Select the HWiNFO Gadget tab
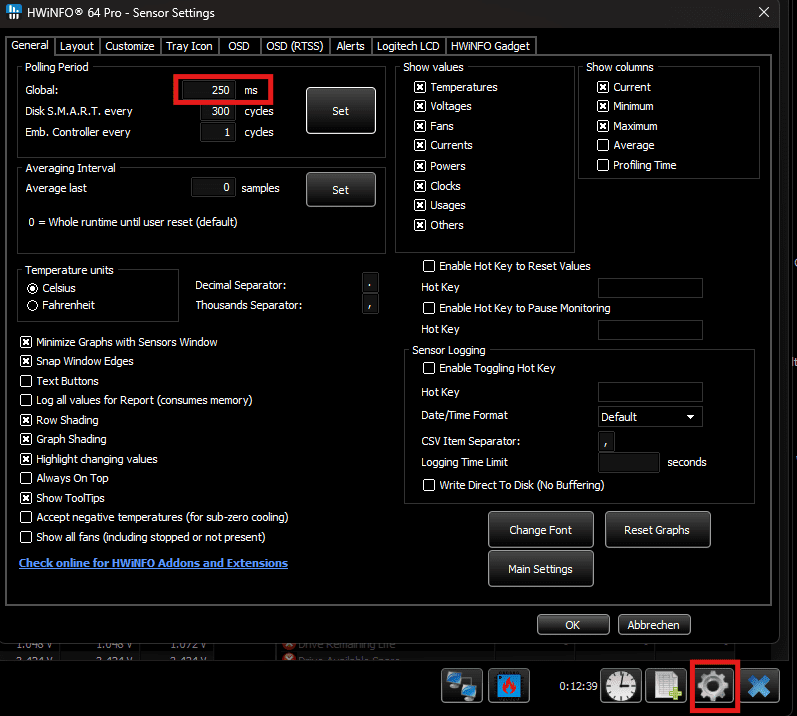This screenshot has width=797, height=716. 491,46
